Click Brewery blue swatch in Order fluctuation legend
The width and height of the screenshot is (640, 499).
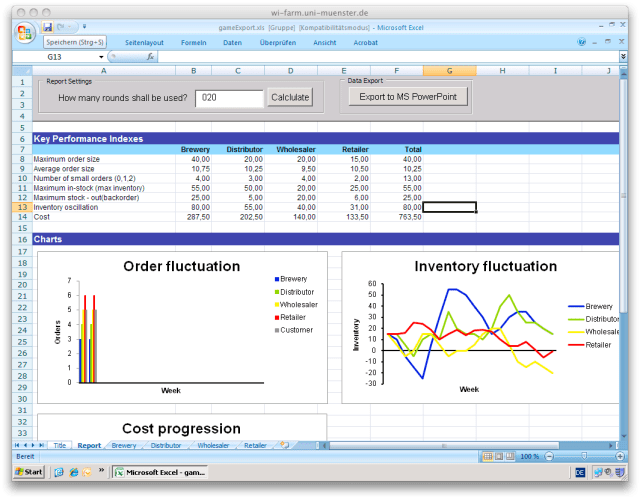coord(277,279)
